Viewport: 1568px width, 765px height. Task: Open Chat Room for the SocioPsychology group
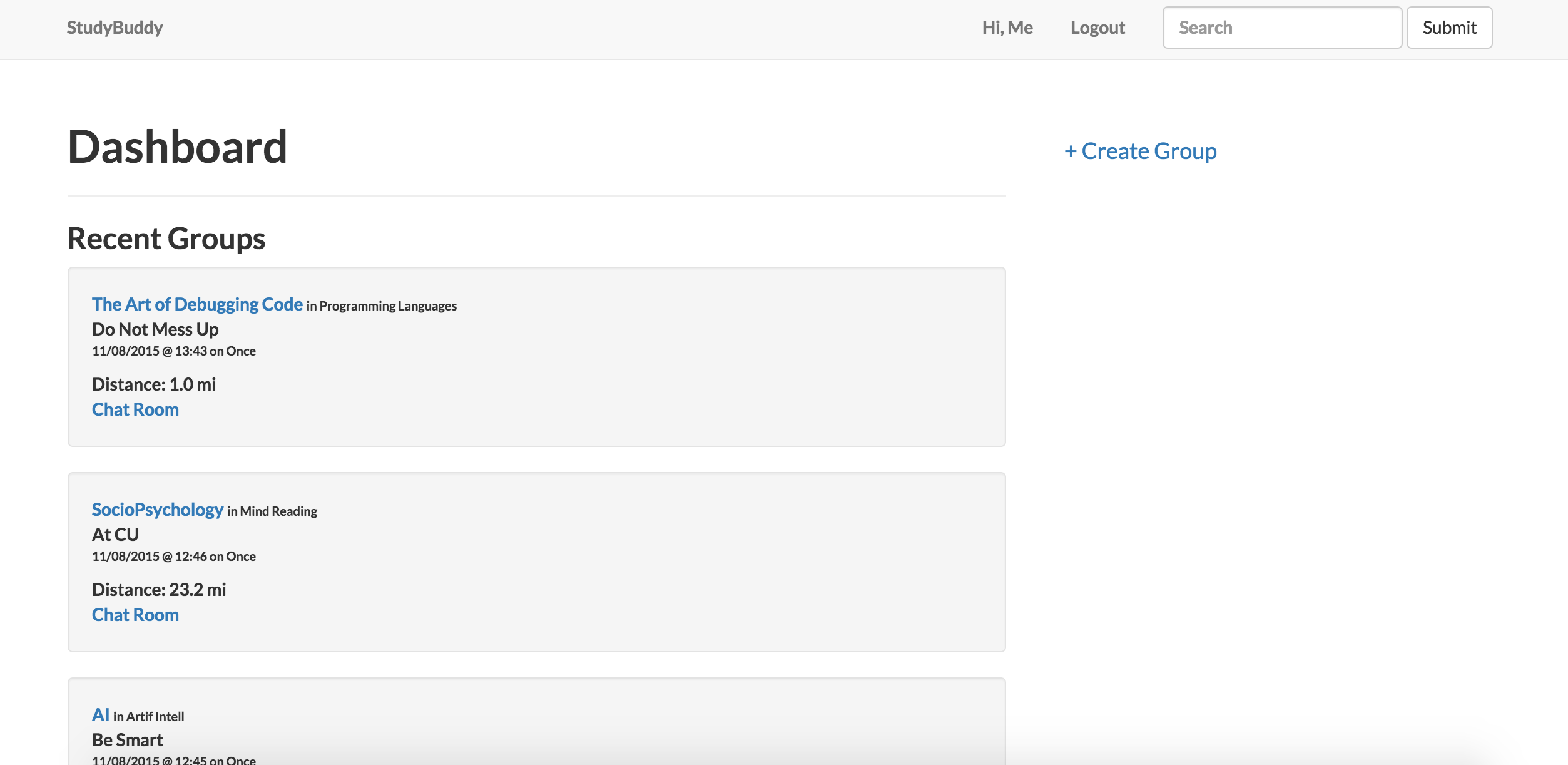point(135,615)
